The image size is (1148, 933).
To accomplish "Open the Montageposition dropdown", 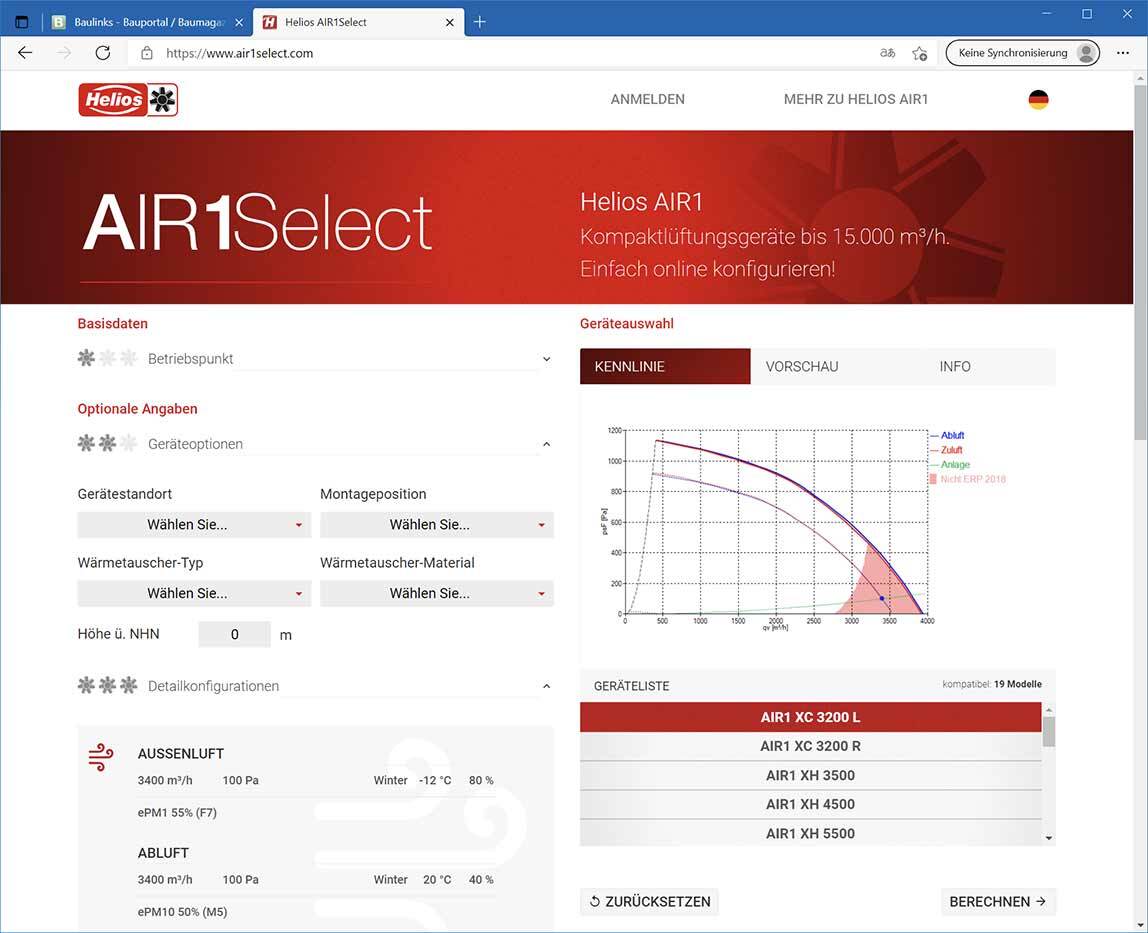I will (x=436, y=524).
